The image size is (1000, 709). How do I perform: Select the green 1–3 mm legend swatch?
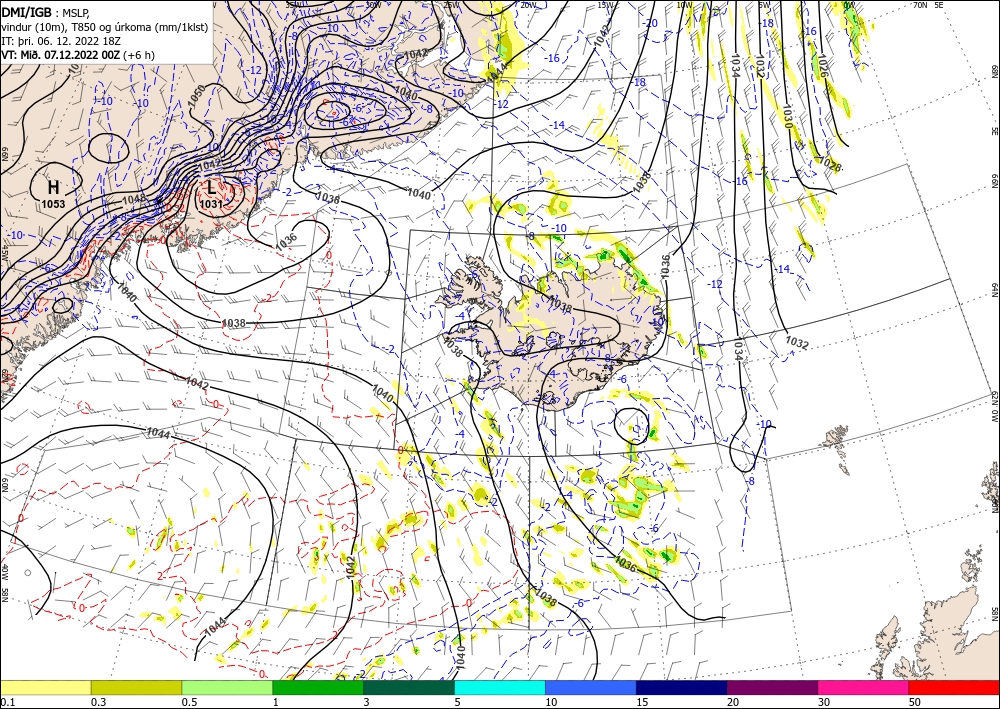(318, 687)
